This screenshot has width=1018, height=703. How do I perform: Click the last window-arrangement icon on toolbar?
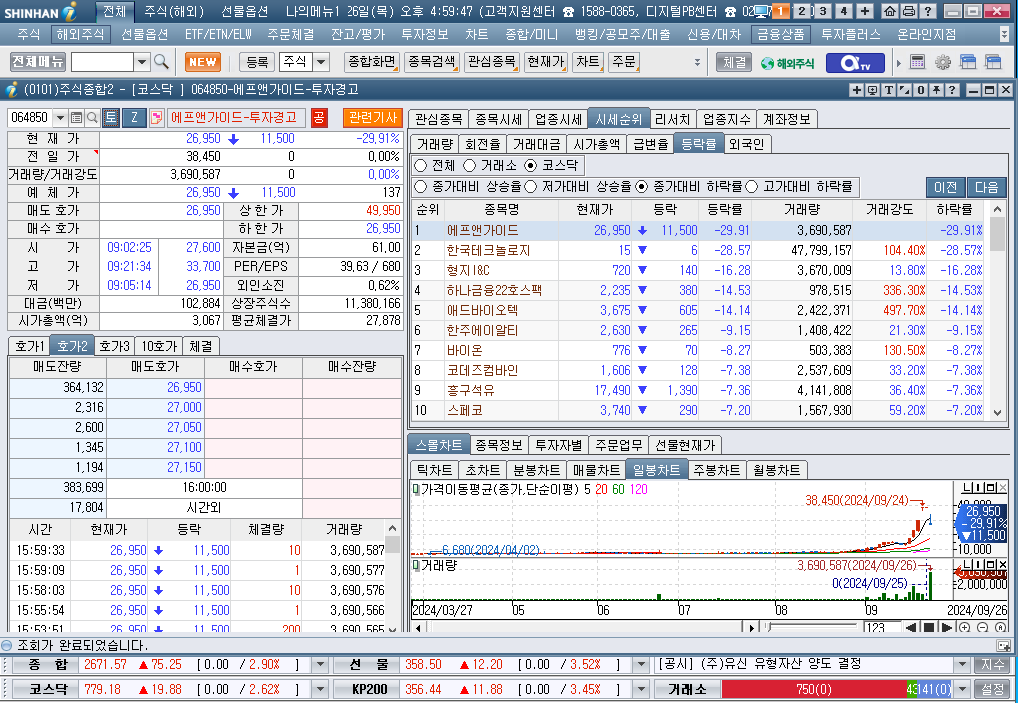pos(993,62)
